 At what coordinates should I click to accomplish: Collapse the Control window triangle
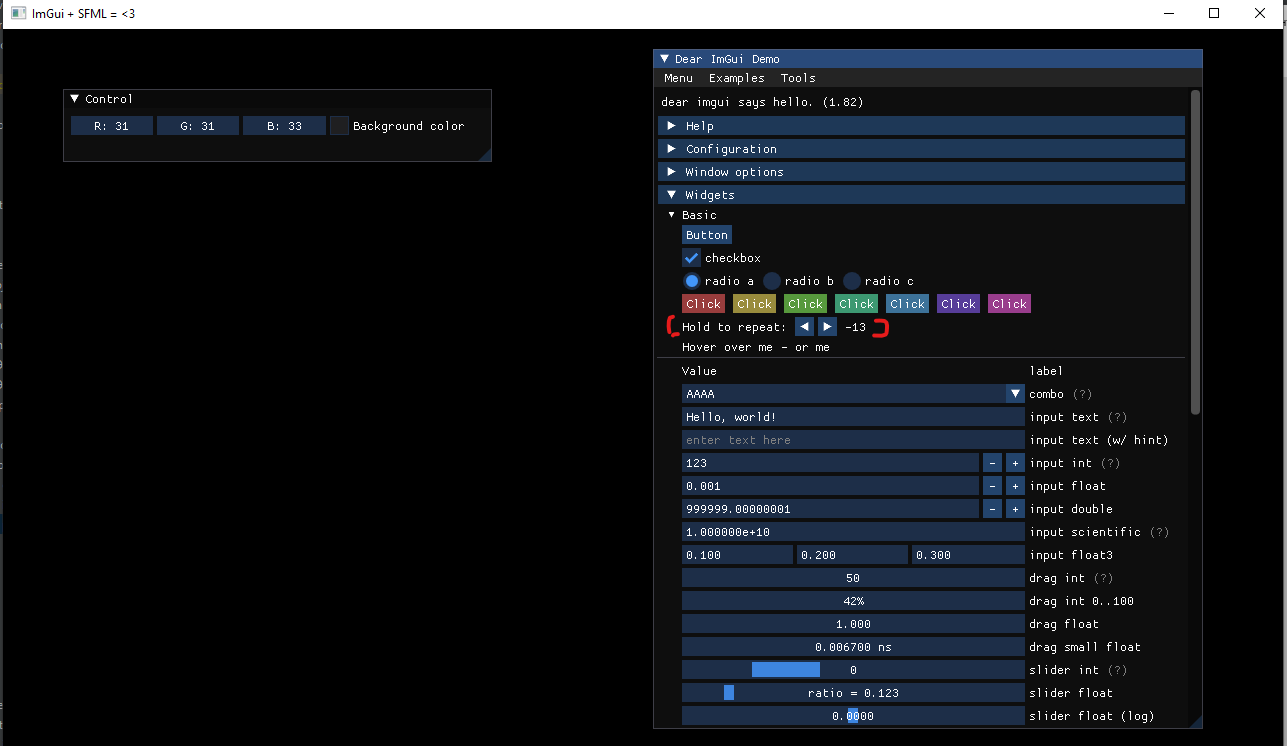75,99
